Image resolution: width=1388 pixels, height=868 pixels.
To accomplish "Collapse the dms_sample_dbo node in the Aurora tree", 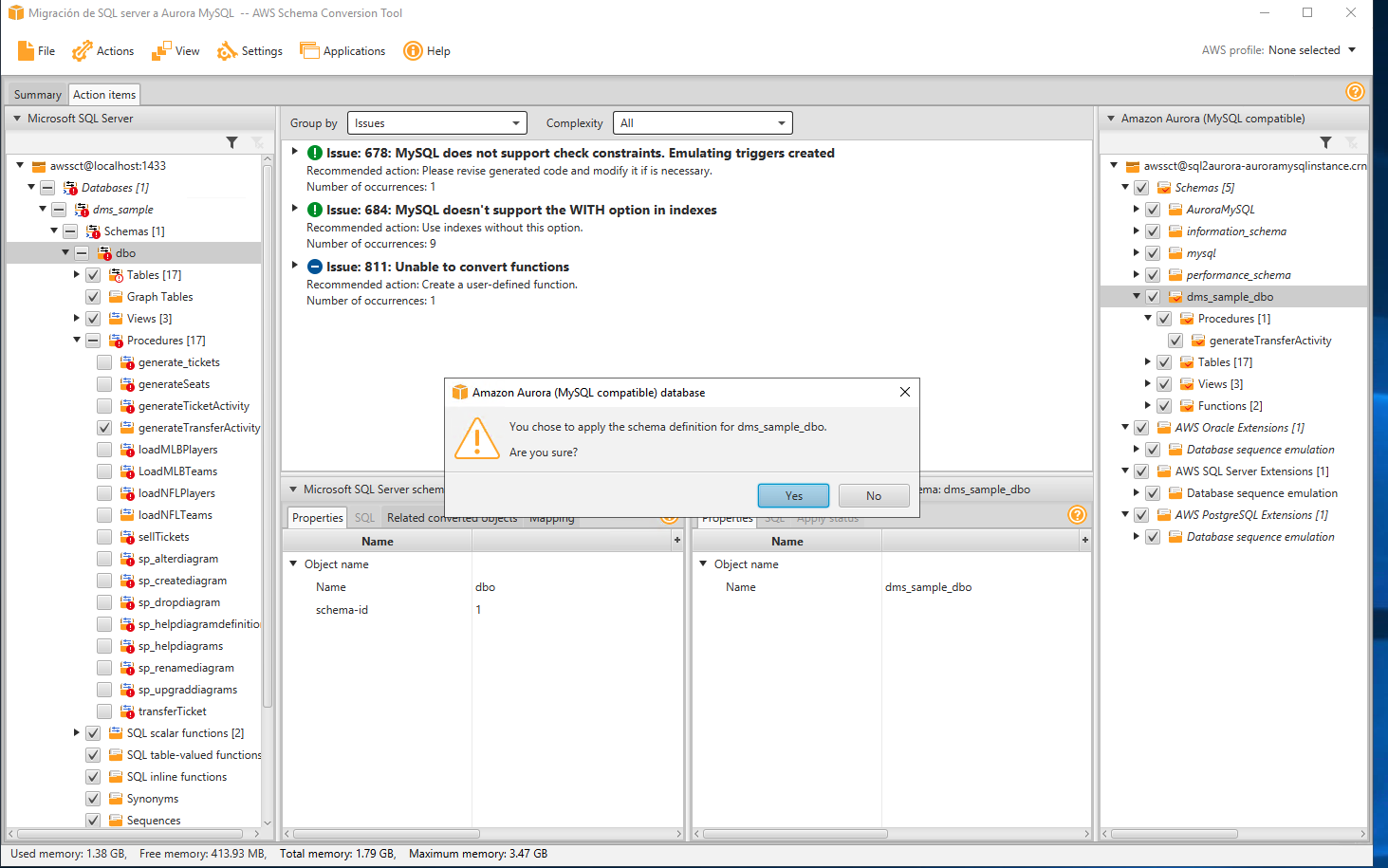I will coord(1136,297).
